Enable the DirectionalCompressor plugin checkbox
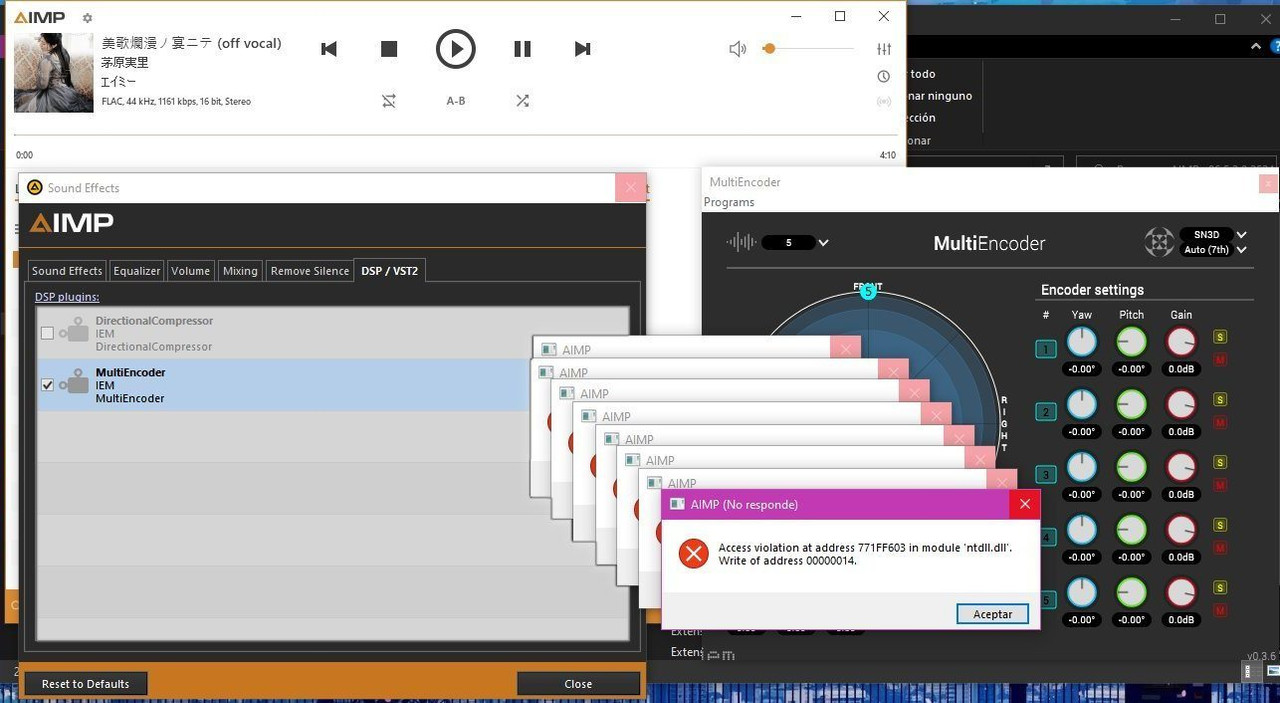Viewport: 1280px width, 703px height. tap(47, 333)
